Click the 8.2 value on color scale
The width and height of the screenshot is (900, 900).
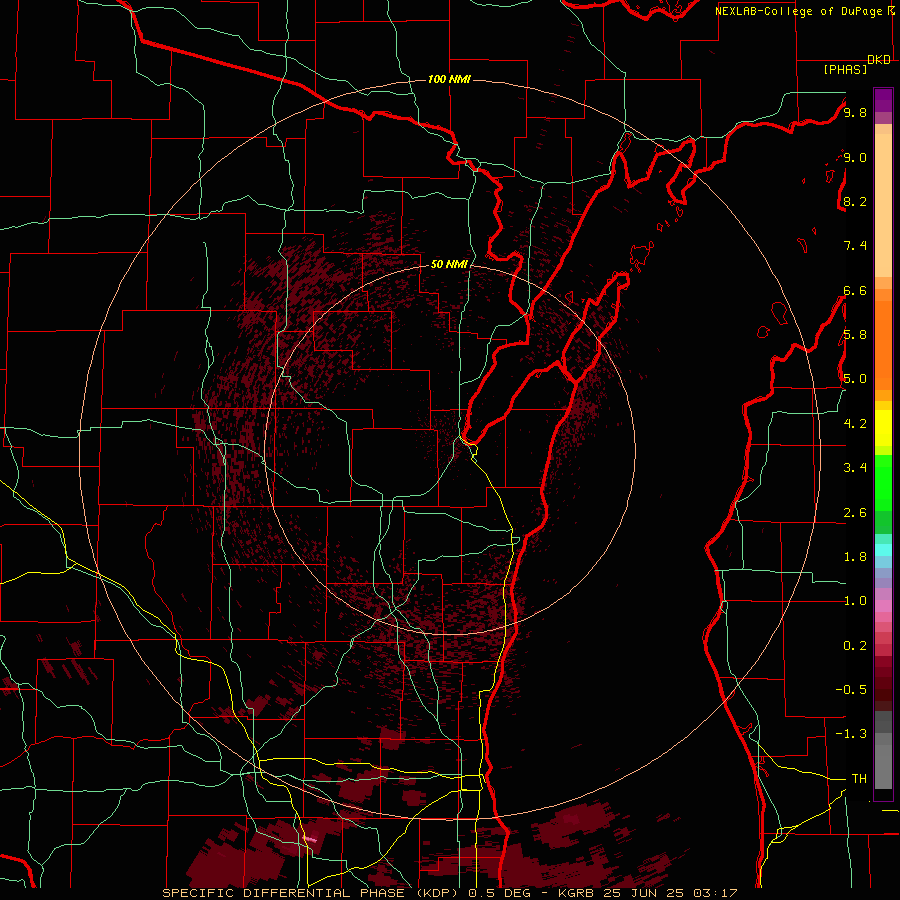[855, 201]
